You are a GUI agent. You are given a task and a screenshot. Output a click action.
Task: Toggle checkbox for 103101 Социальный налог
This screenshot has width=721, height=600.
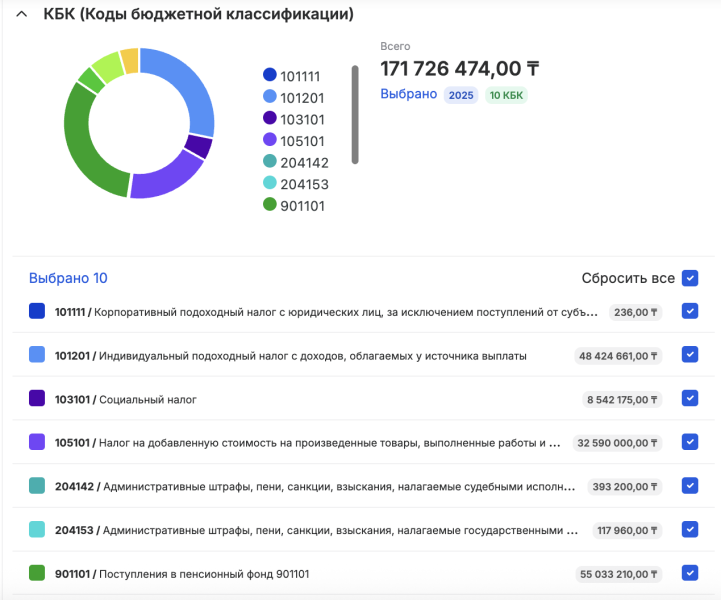(x=689, y=399)
